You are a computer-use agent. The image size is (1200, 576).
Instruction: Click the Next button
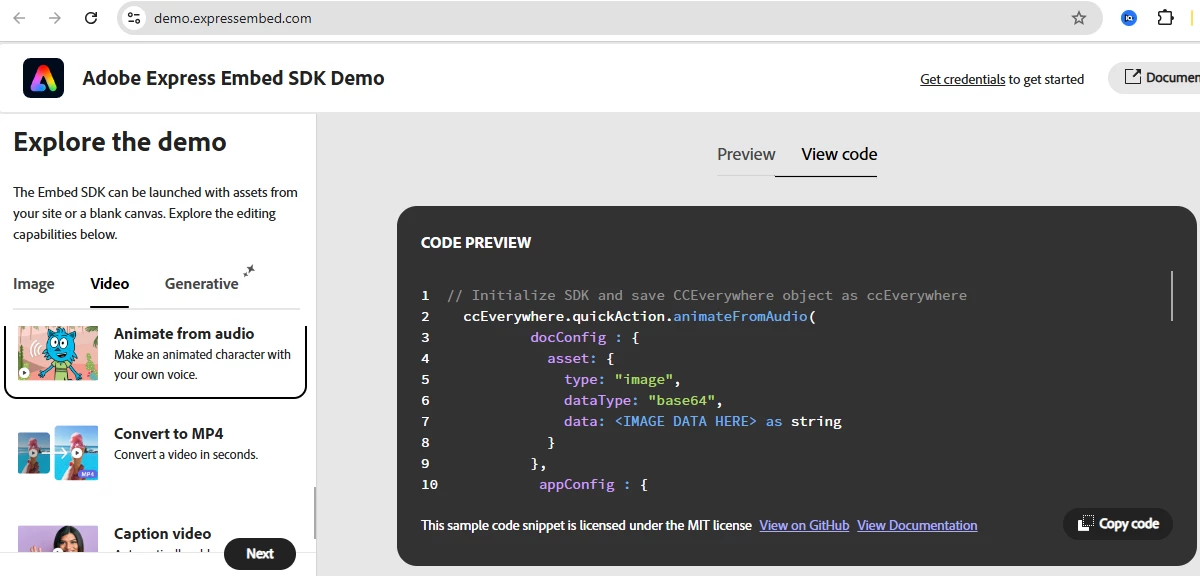(260, 553)
